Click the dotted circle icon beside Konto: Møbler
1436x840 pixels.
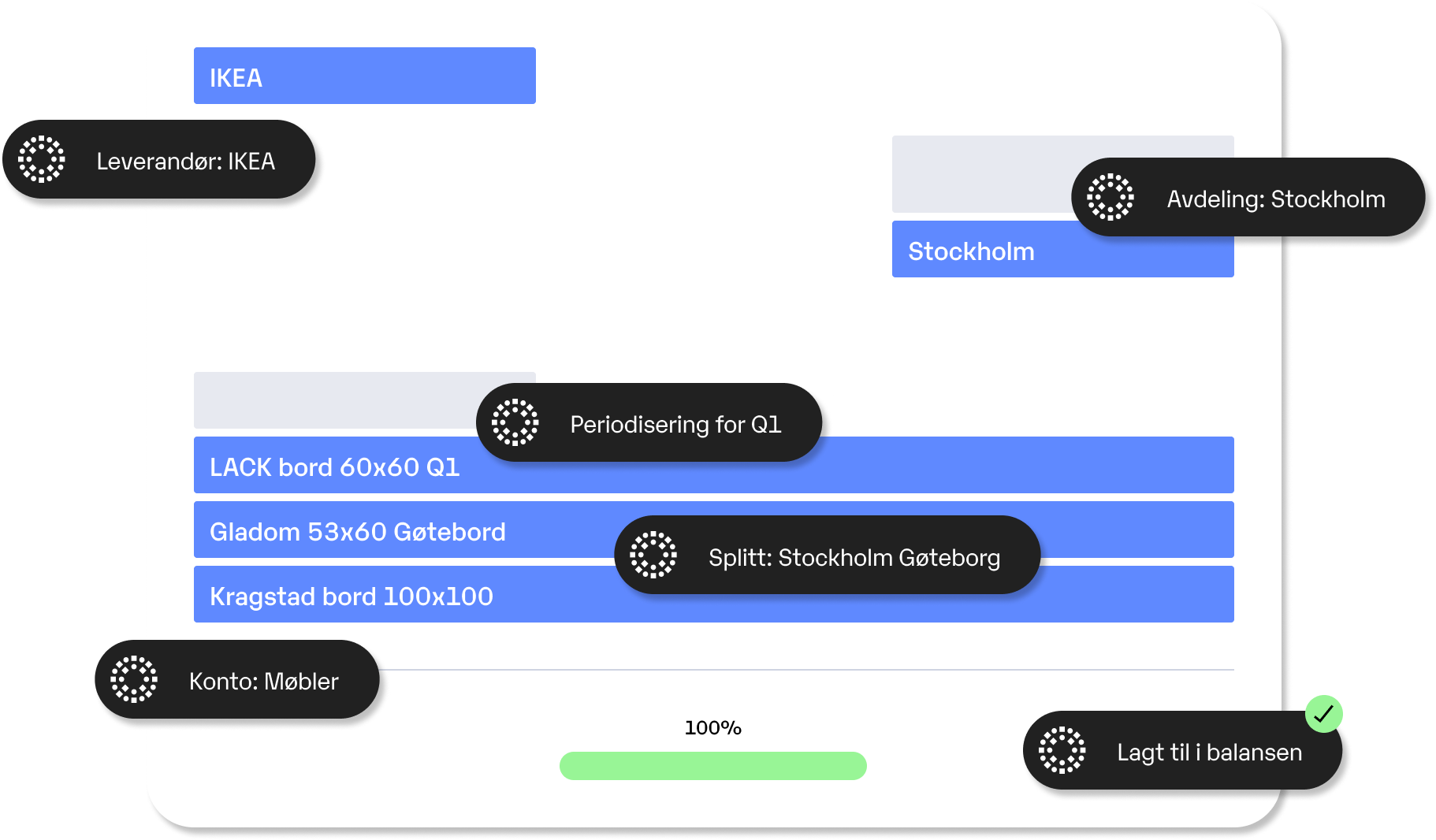pyautogui.click(x=134, y=679)
